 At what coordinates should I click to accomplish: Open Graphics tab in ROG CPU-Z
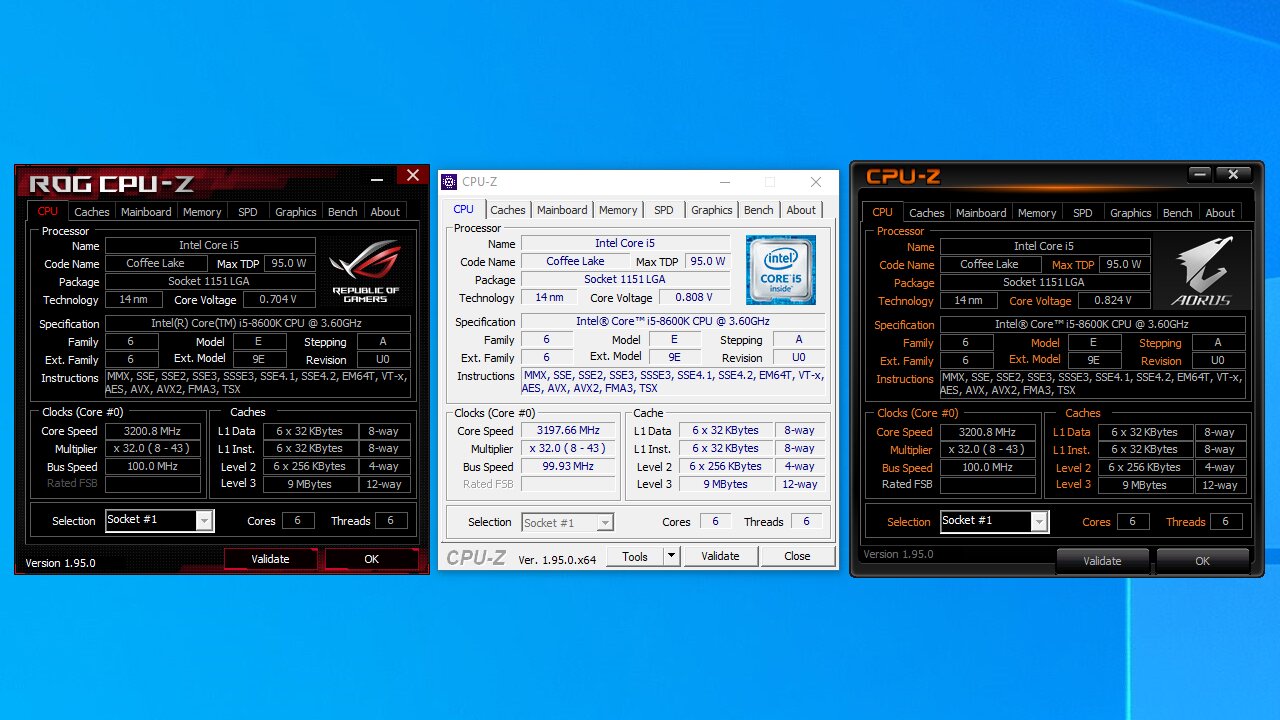[296, 212]
